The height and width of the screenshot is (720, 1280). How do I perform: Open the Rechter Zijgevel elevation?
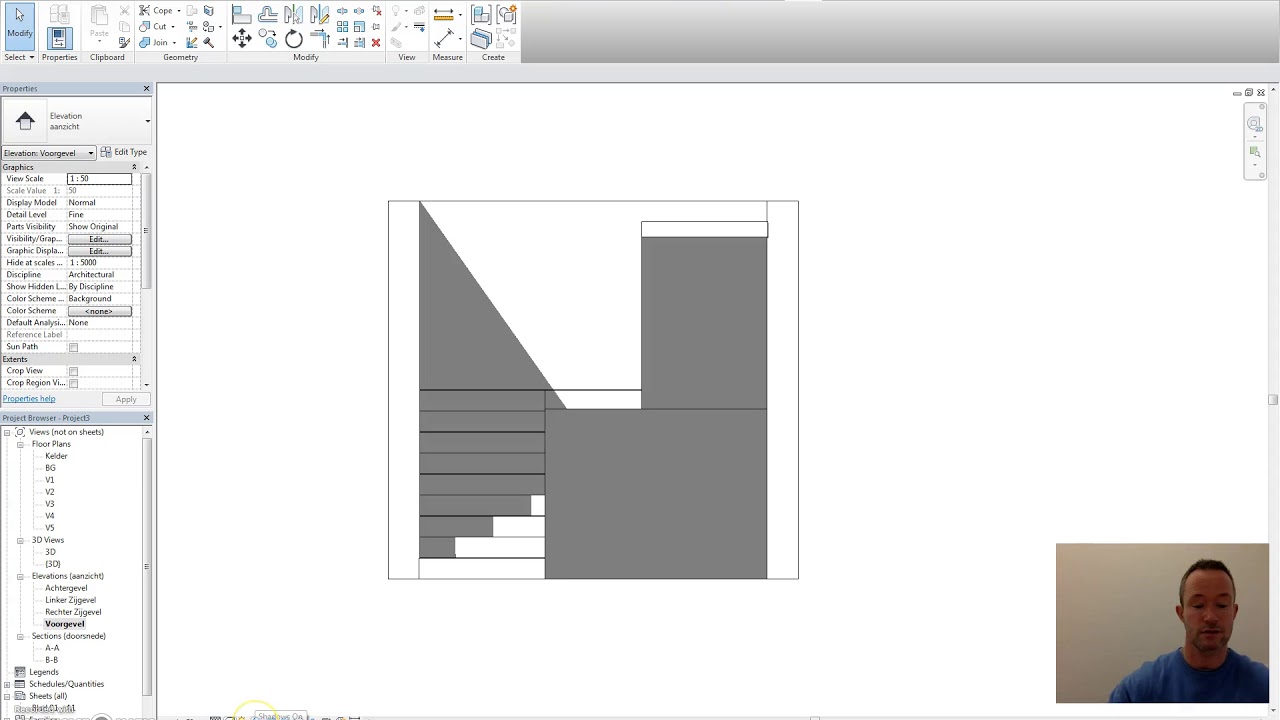(x=73, y=612)
